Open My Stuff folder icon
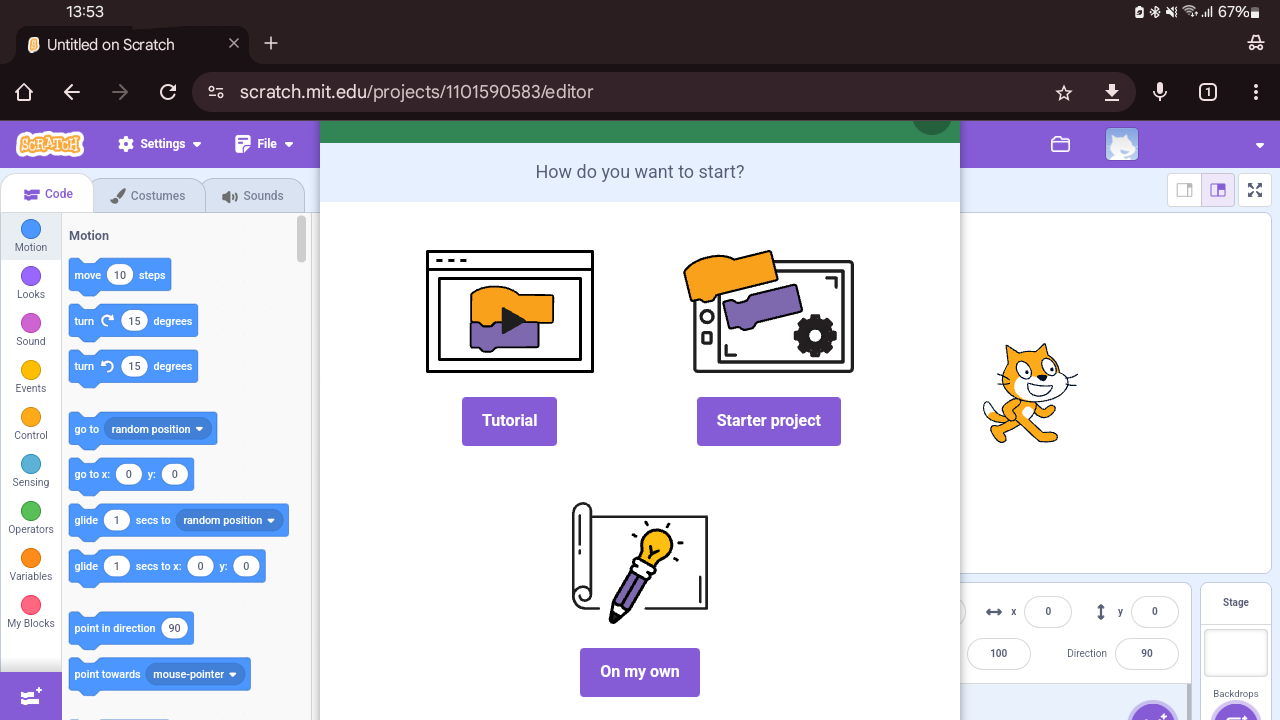 coord(1061,144)
